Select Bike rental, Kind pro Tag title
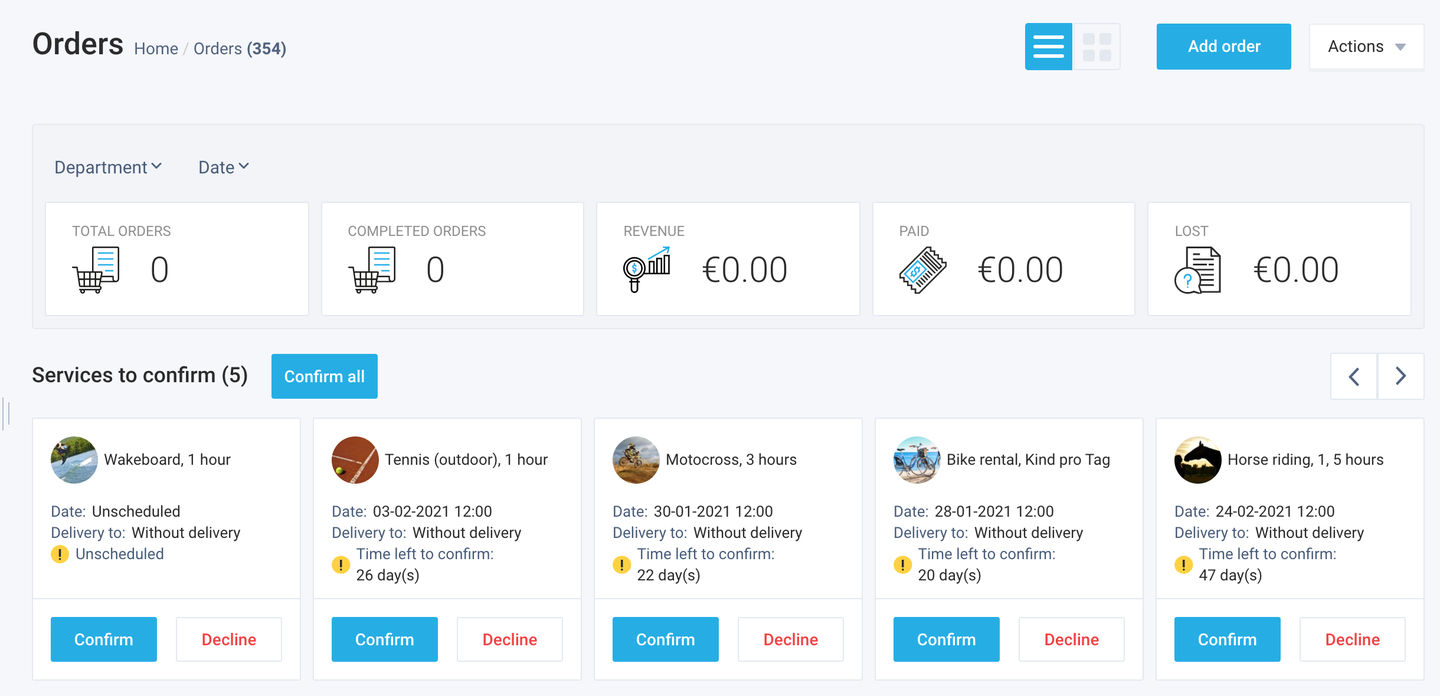The image size is (1440, 696). pyautogui.click(x=1028, y=460)
